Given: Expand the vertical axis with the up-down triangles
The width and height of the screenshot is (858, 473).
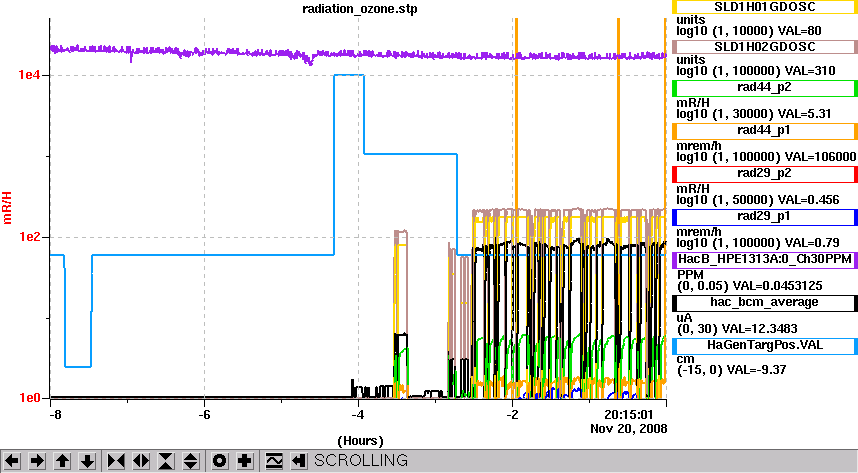Looking at the screenshot, I should pyautogui.click(x=190, y=461).
